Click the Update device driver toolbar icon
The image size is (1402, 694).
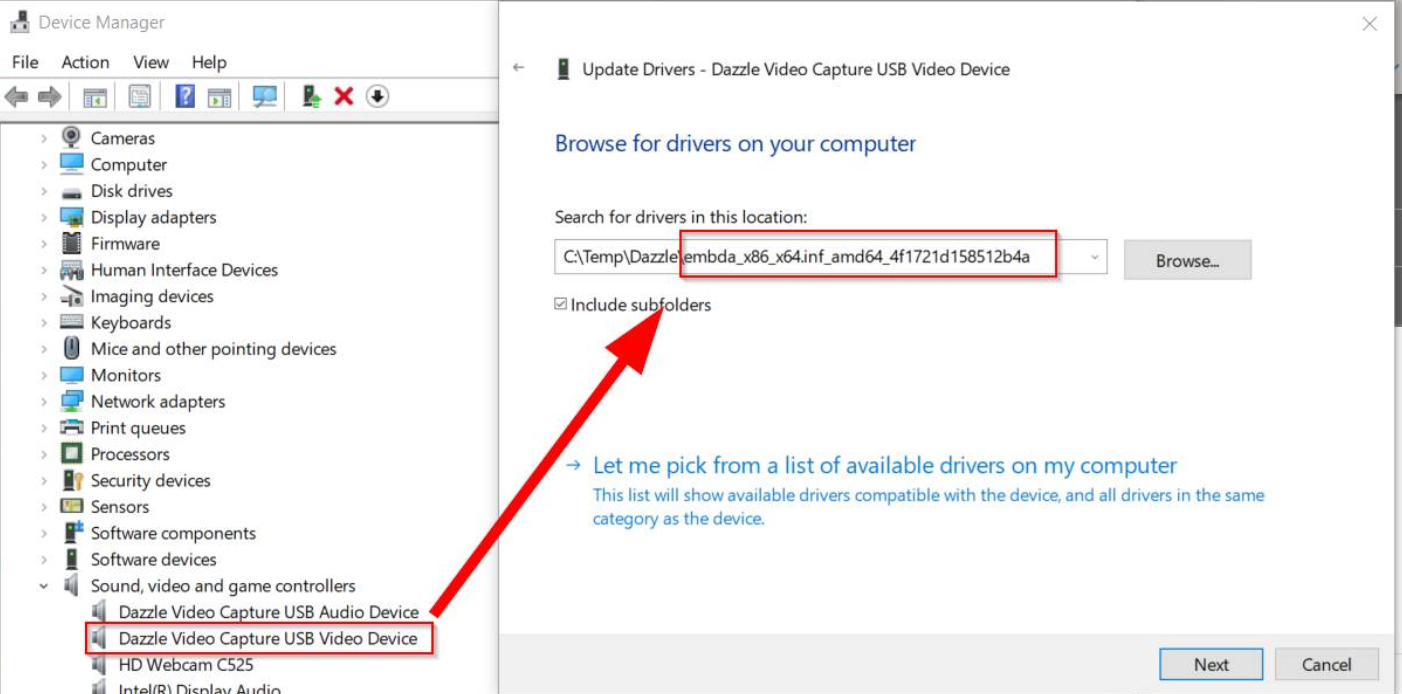coord(312,96)
